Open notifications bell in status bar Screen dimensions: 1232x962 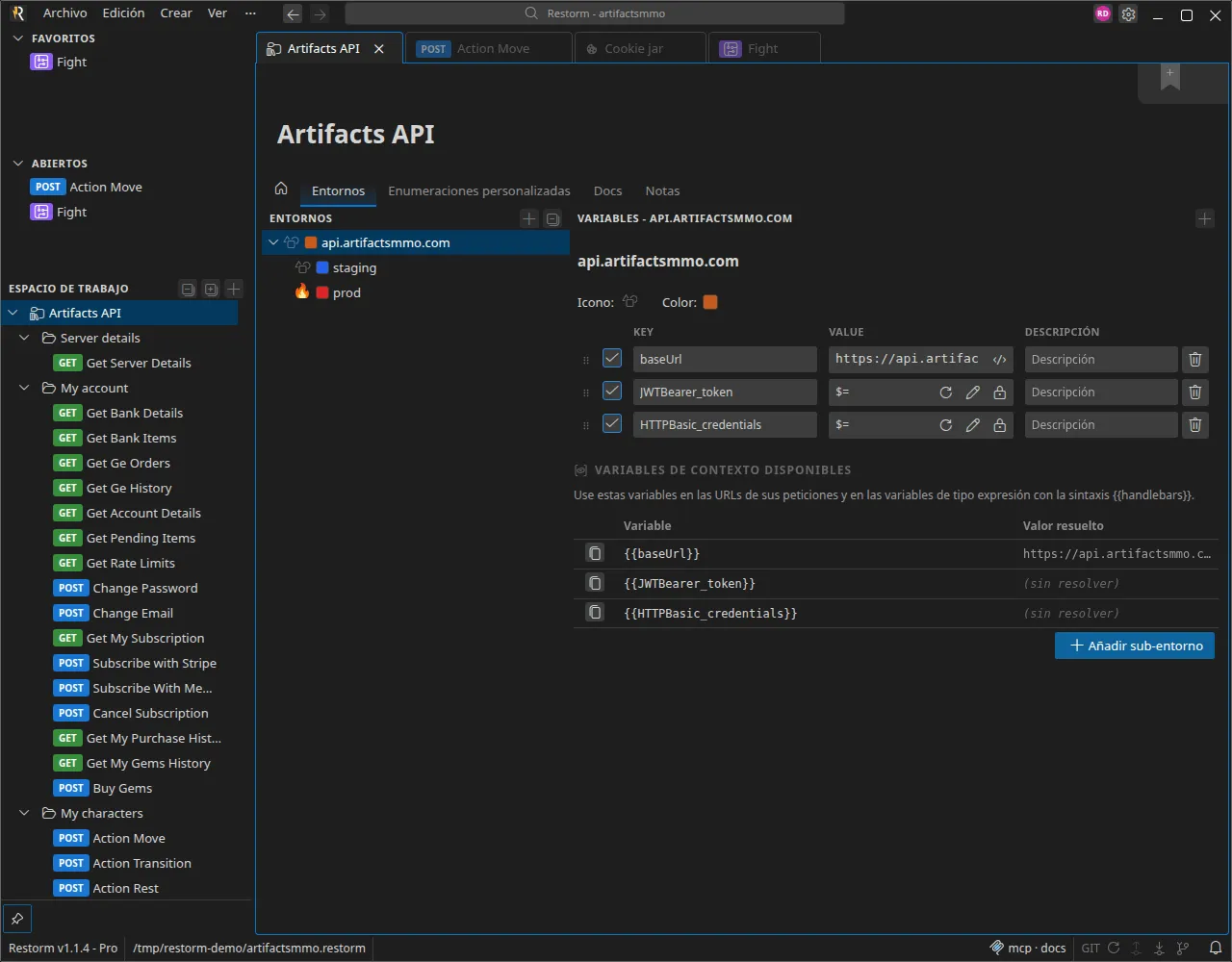click(1216, 948)
